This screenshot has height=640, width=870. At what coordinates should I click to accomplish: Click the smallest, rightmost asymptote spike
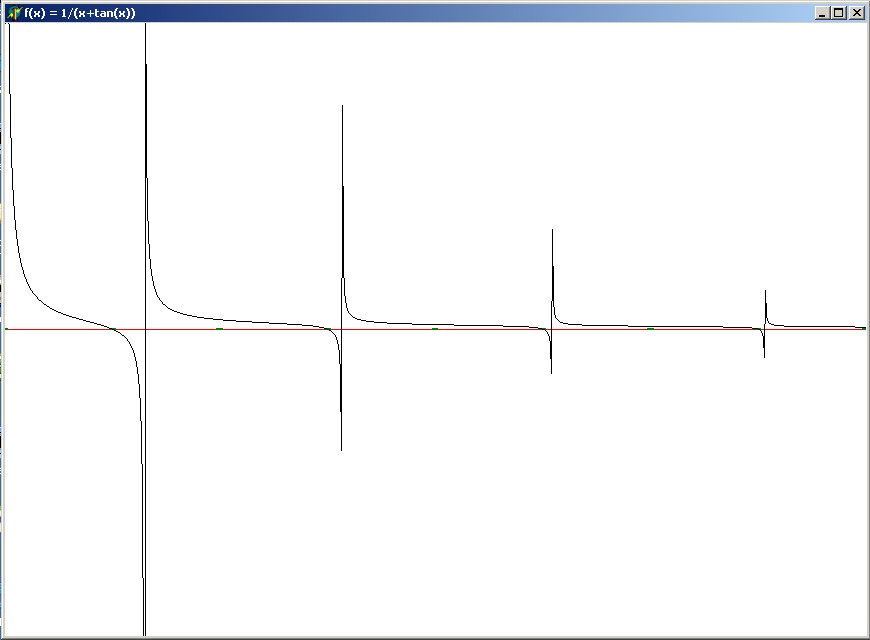[766, 293]
